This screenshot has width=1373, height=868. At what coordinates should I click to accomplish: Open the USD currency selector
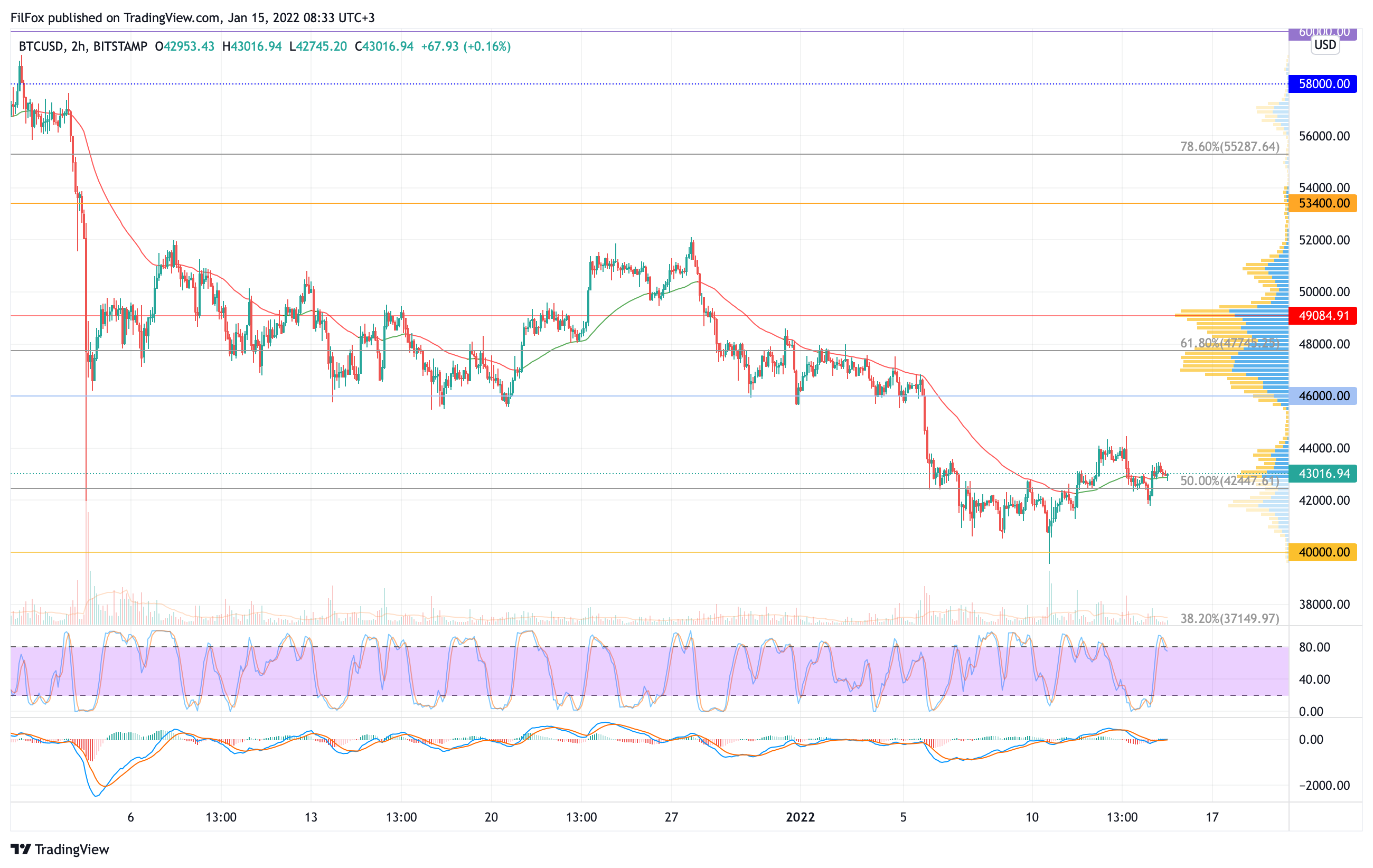[1324, 45]
